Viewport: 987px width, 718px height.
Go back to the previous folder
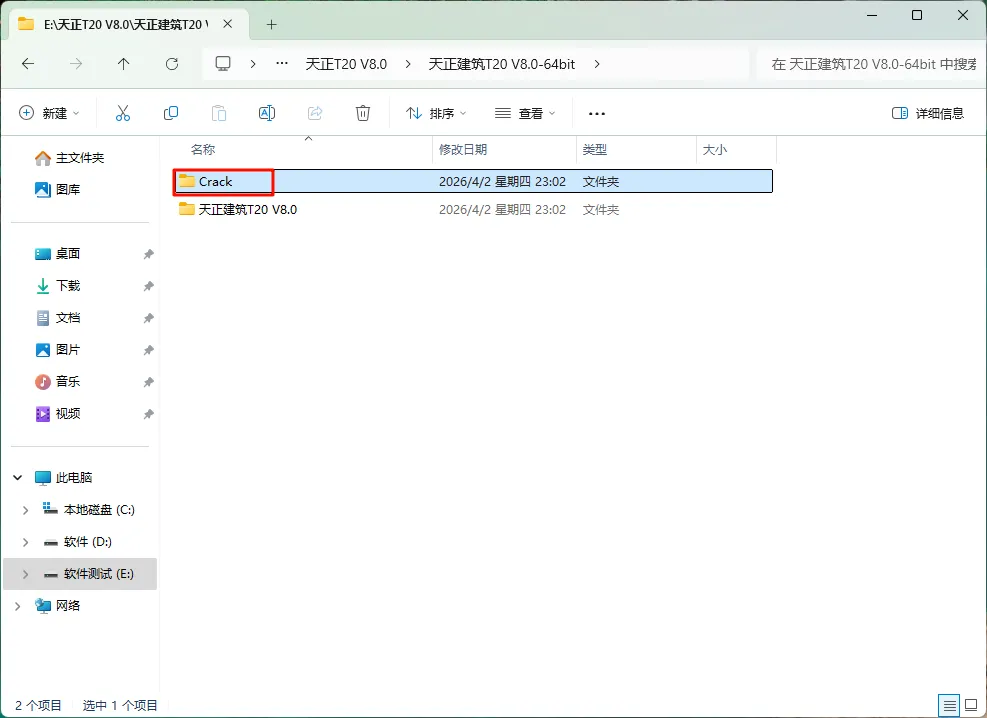coord(28,64)
